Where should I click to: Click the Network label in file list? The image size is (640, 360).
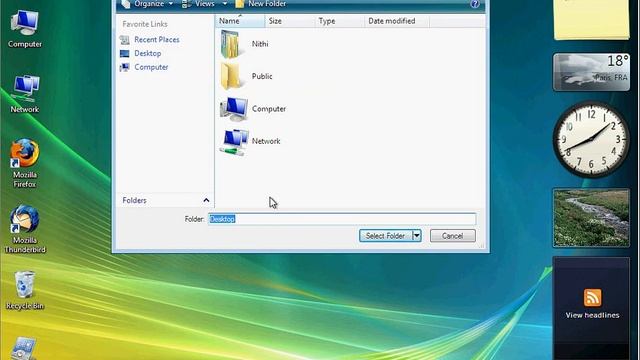click(266, 141)
